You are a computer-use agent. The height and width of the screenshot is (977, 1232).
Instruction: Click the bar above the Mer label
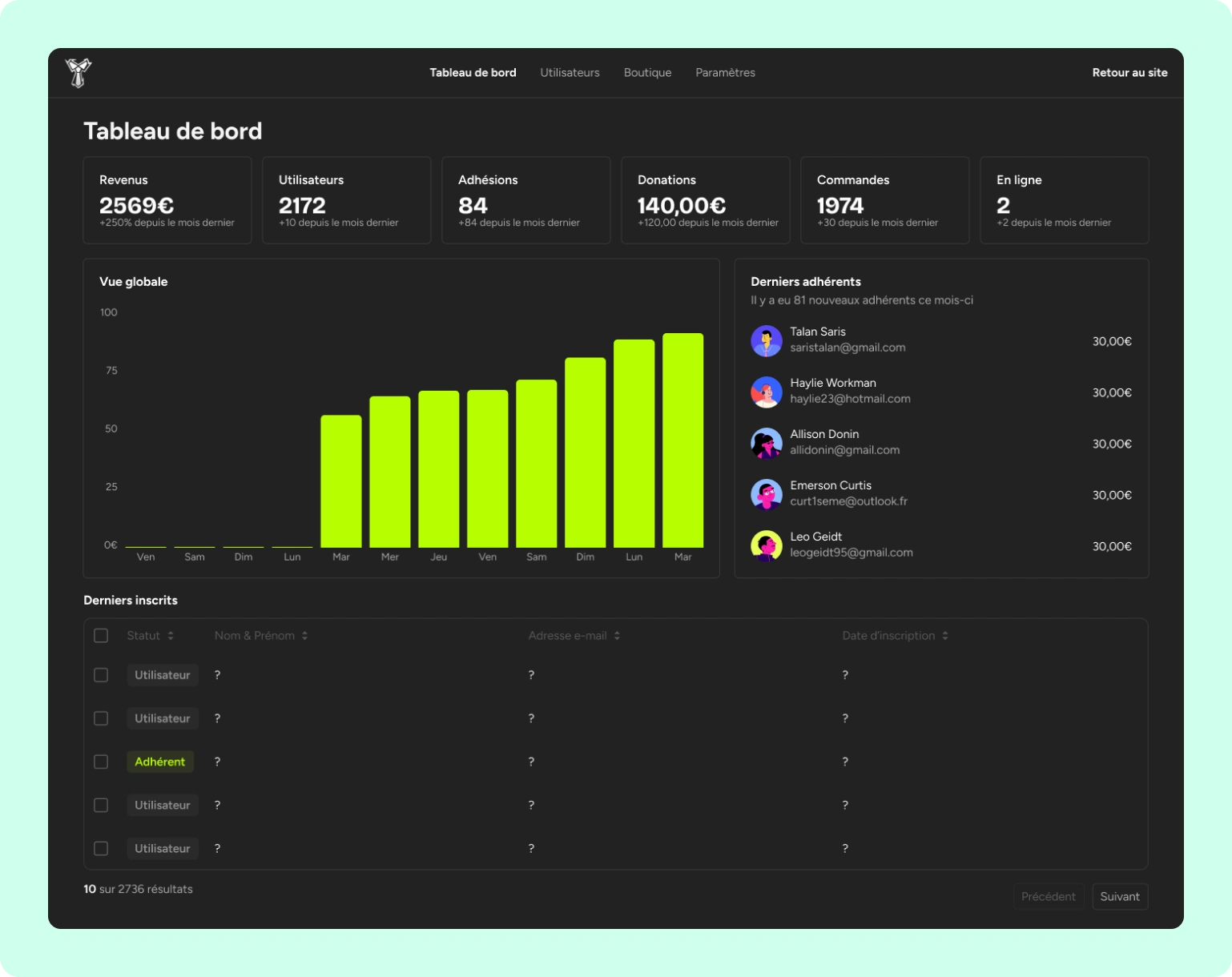point(390,472)
